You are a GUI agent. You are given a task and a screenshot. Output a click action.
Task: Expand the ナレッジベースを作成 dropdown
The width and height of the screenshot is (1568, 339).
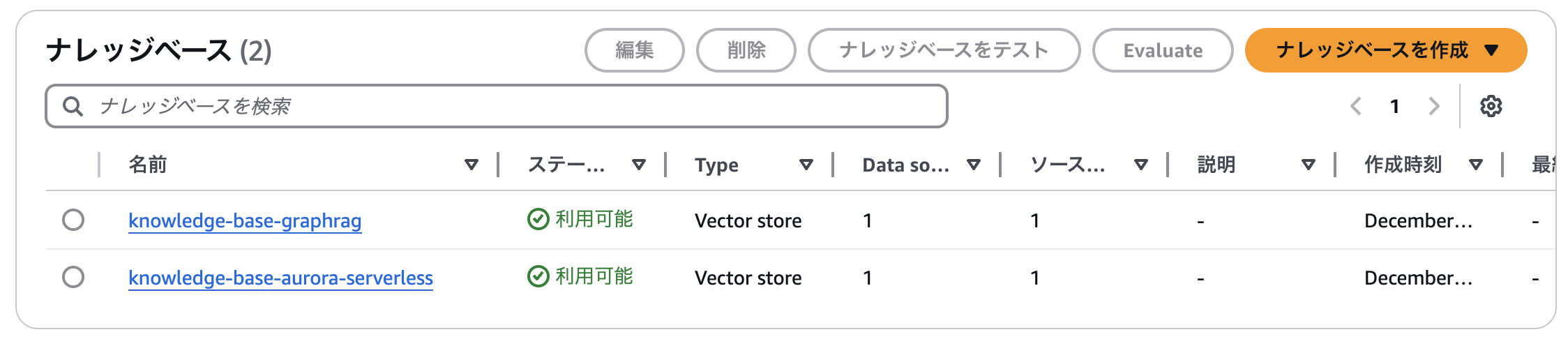coord(1492,50)
